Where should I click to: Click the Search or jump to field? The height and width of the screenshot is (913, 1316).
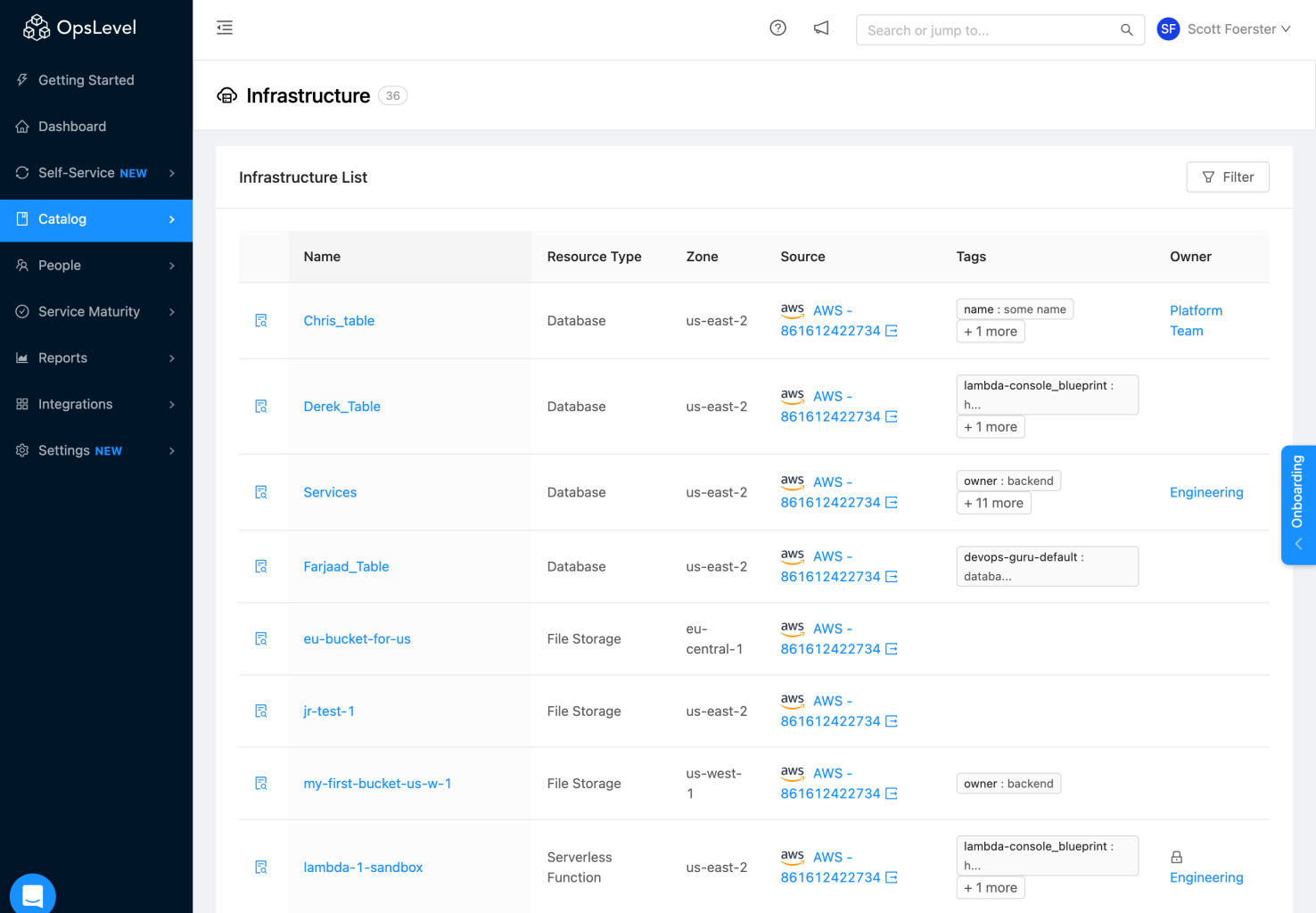tap(1000, 30)
